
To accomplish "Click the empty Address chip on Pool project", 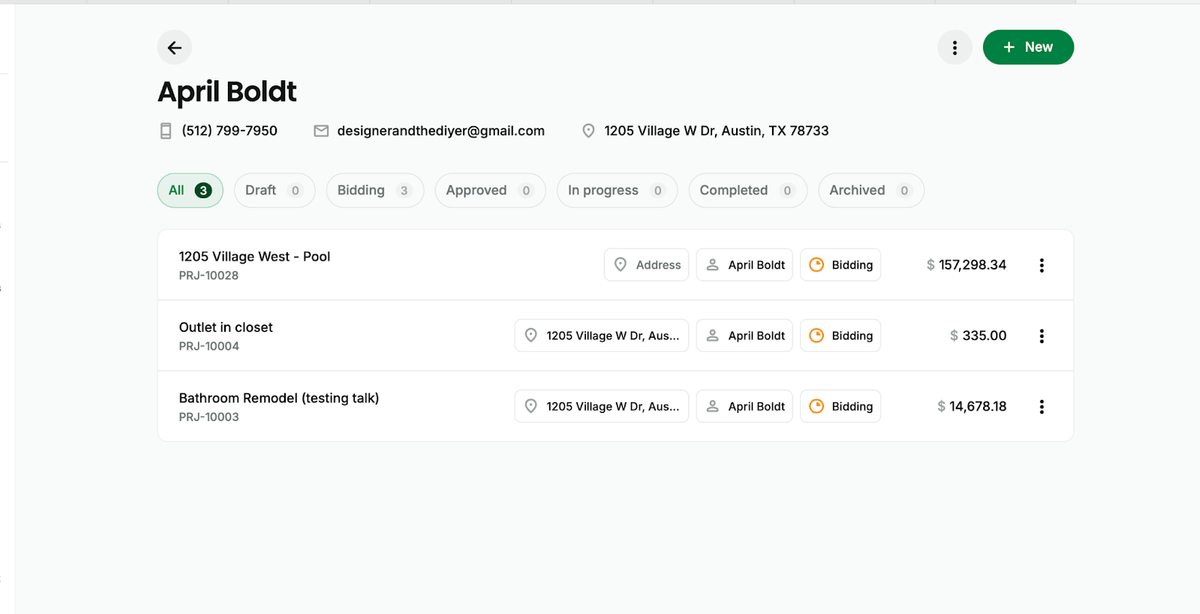I will pos(646,265).
